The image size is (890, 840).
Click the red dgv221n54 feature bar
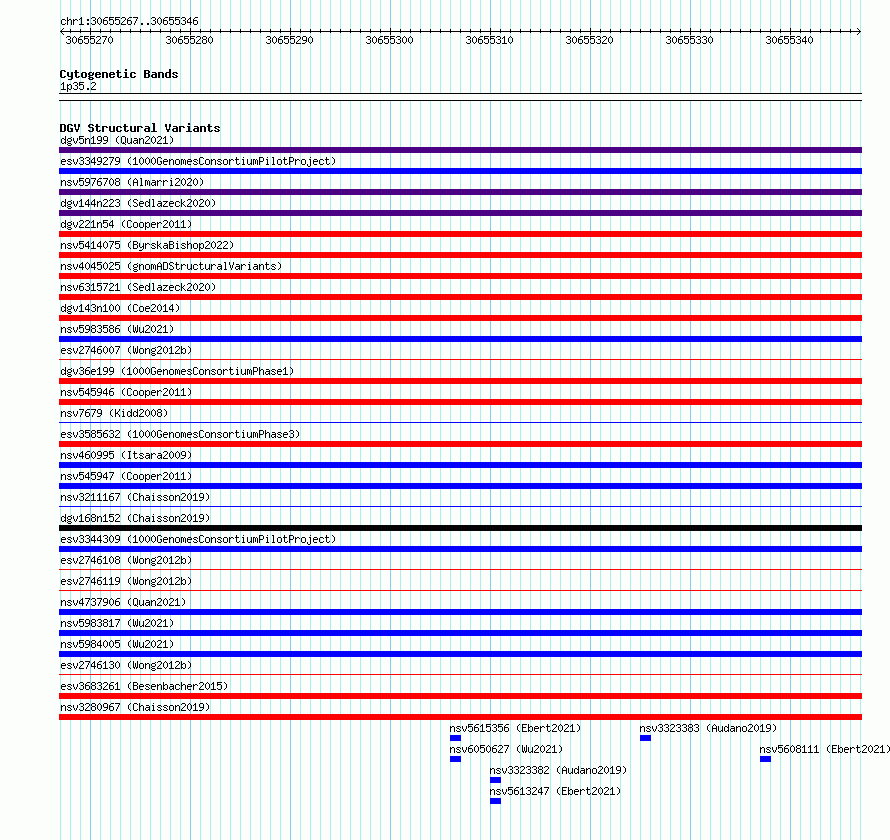[x=460, y=234]
